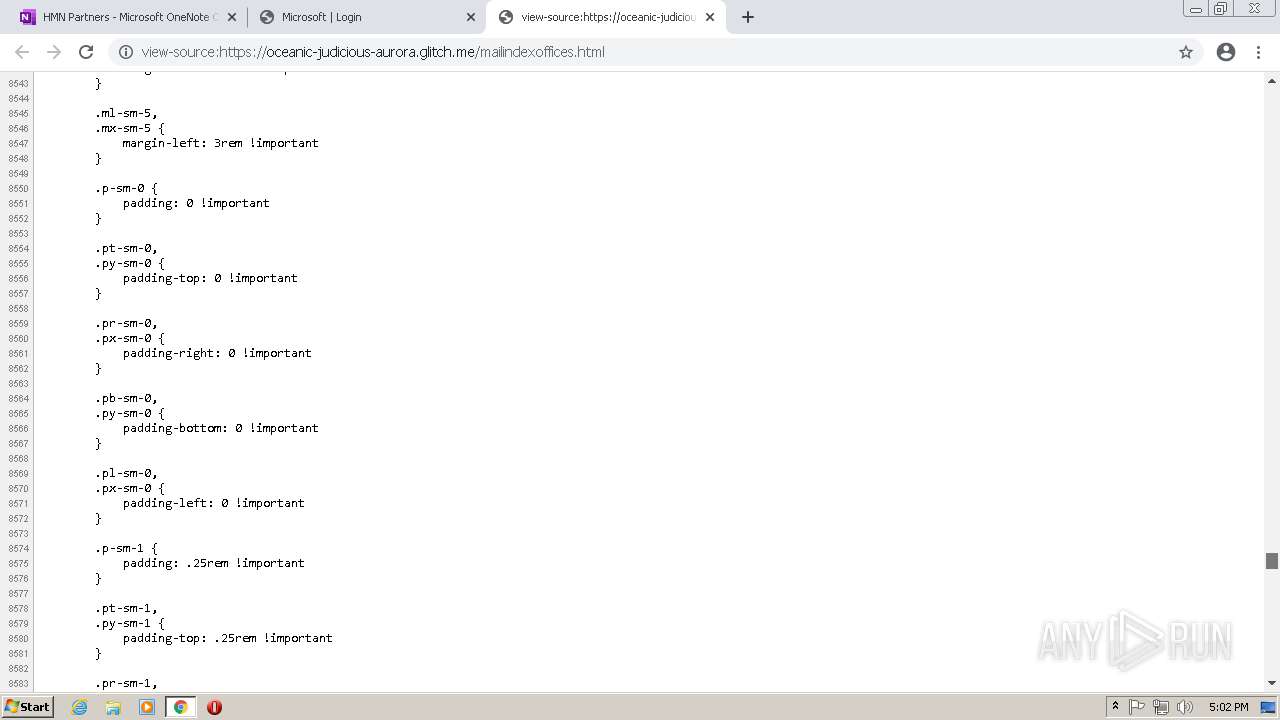This screenshot has height=720, width=1280.
Task: Reload the current page
Action: pyautogui.click(x=86, y=52)
